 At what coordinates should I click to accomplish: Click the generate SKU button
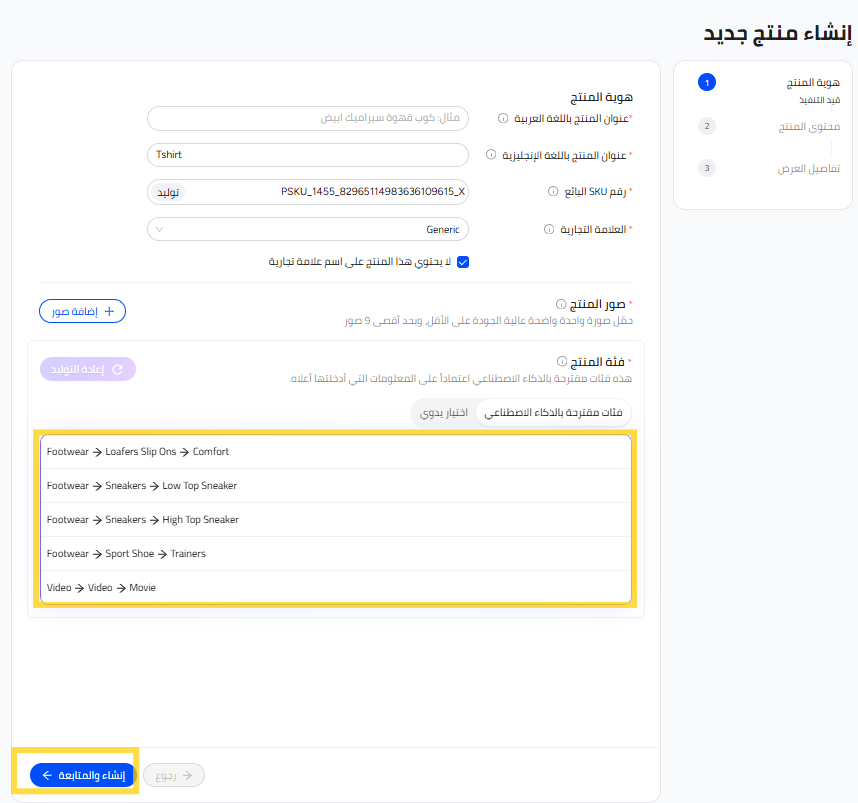pyautogui.click(x=167, y=191)
